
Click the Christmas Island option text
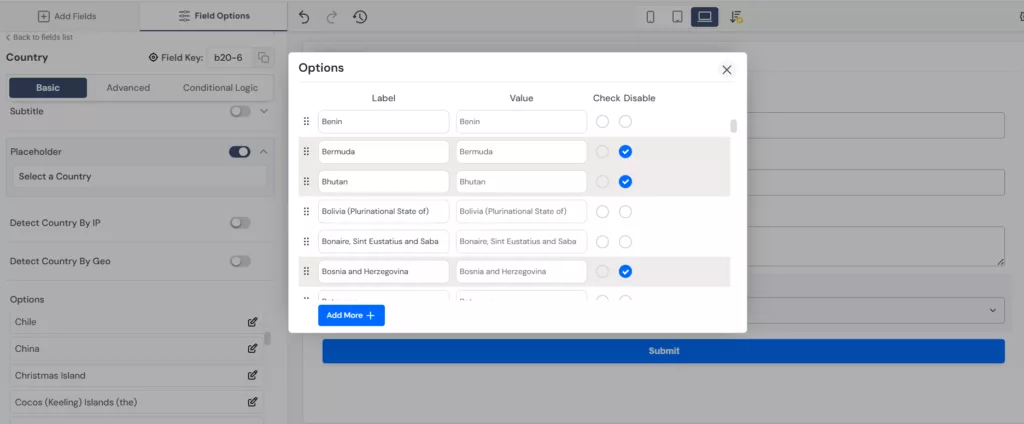click(50, 376)
